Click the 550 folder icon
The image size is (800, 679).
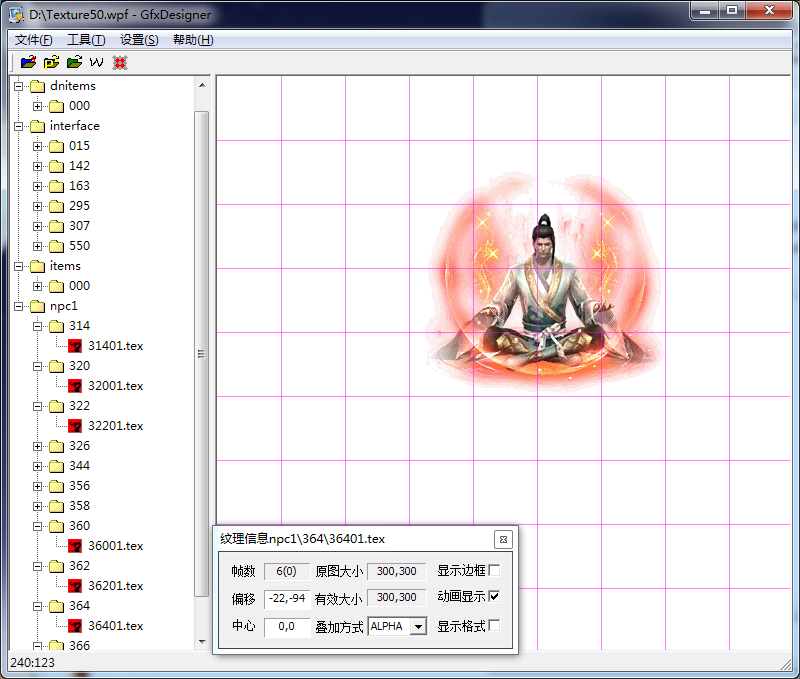(x=56, y=246)
